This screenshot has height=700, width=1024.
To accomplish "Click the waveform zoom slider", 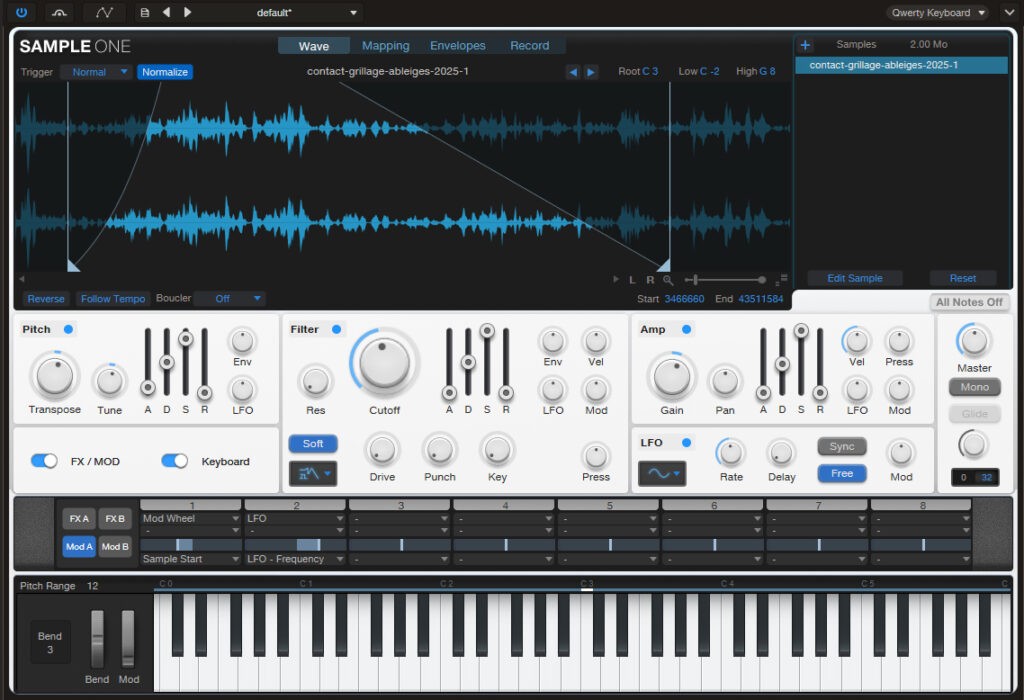I will pos(725,280).
